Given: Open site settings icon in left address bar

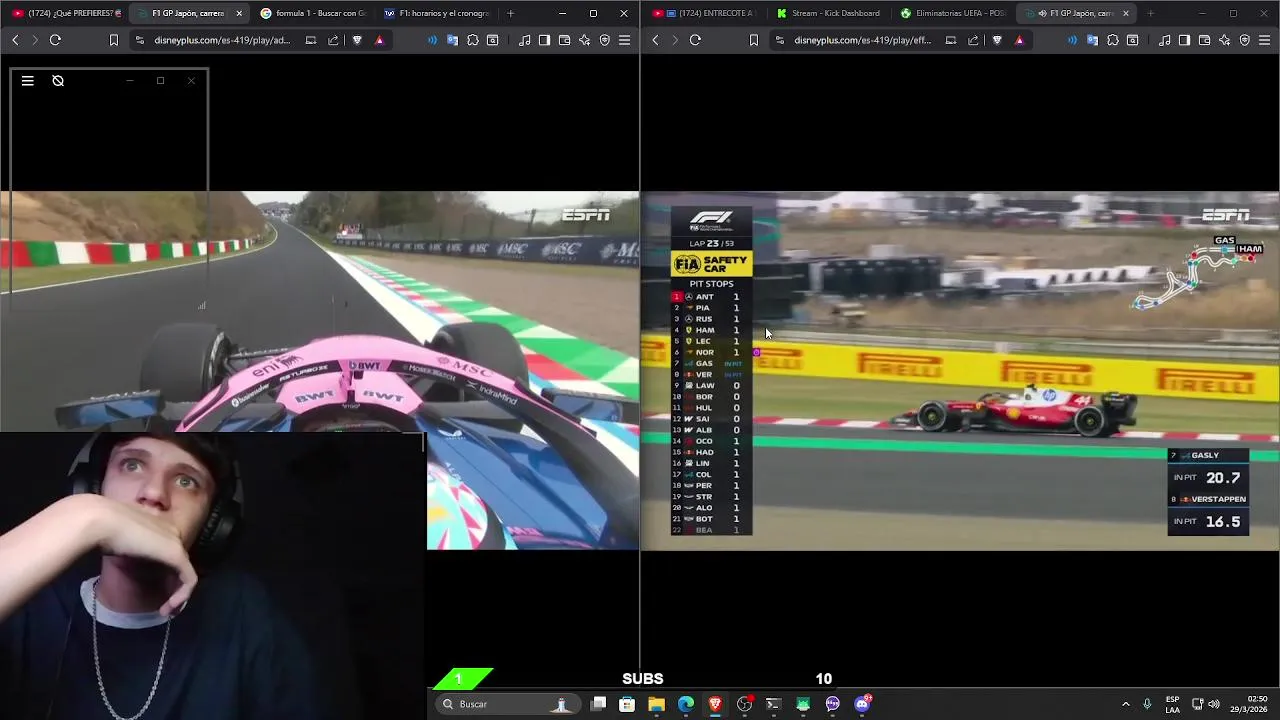Looking at the screenshot, I should [x=140, y=40].
